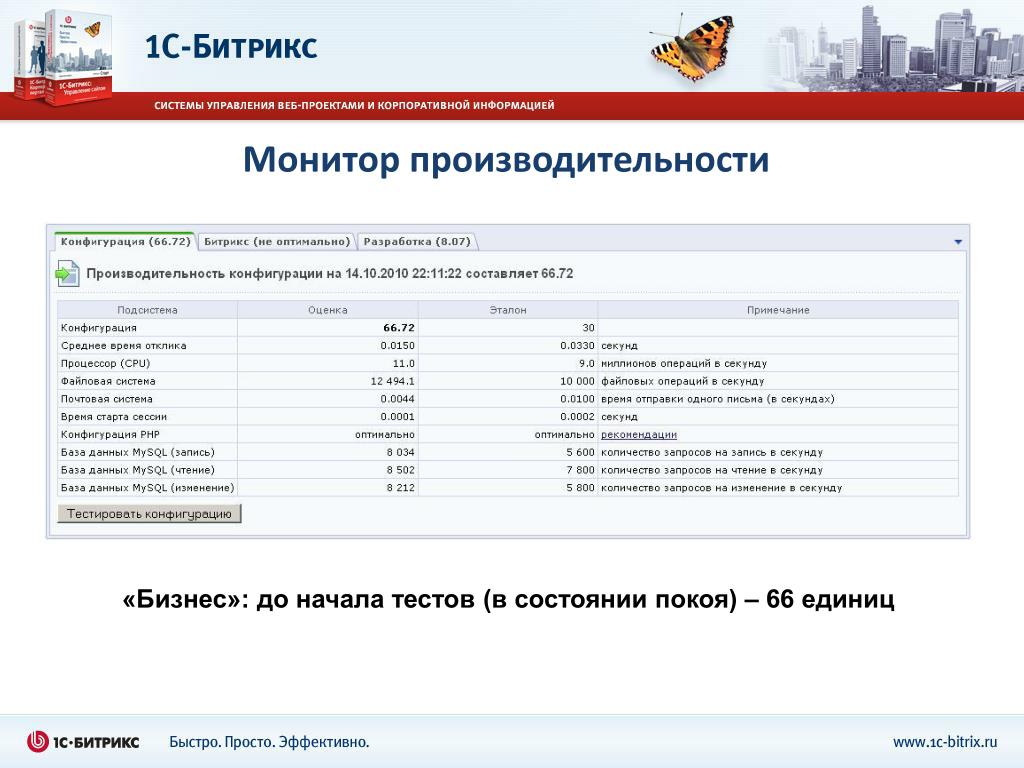Switch to the Битрикс (не оптимально) tab
1024x768 pixels.
pyautogui.click(x=277, y=242)
